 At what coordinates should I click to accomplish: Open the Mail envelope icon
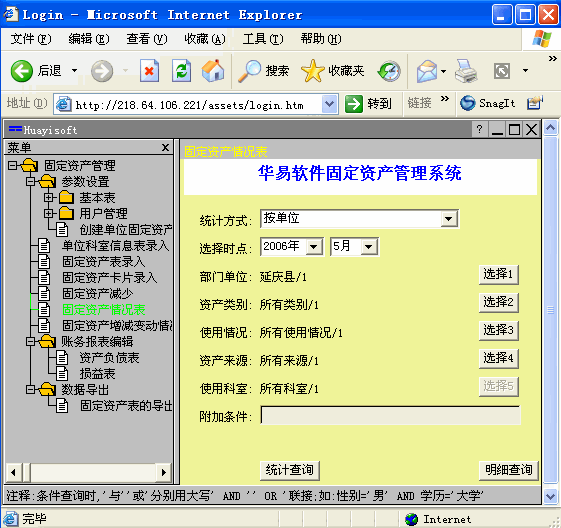tap(426, 71)
